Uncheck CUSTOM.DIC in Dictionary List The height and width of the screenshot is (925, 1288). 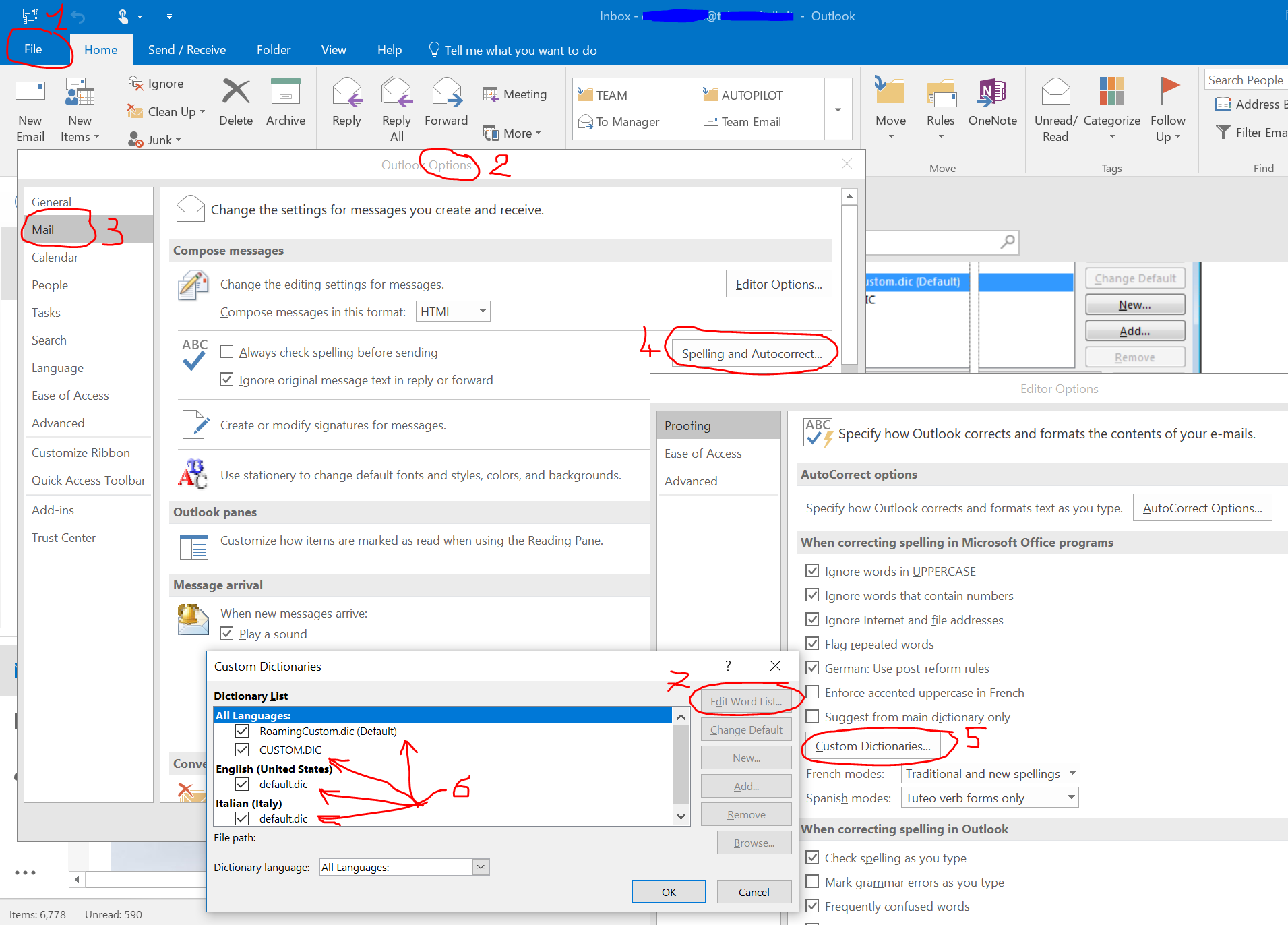(x=243, y=750)
